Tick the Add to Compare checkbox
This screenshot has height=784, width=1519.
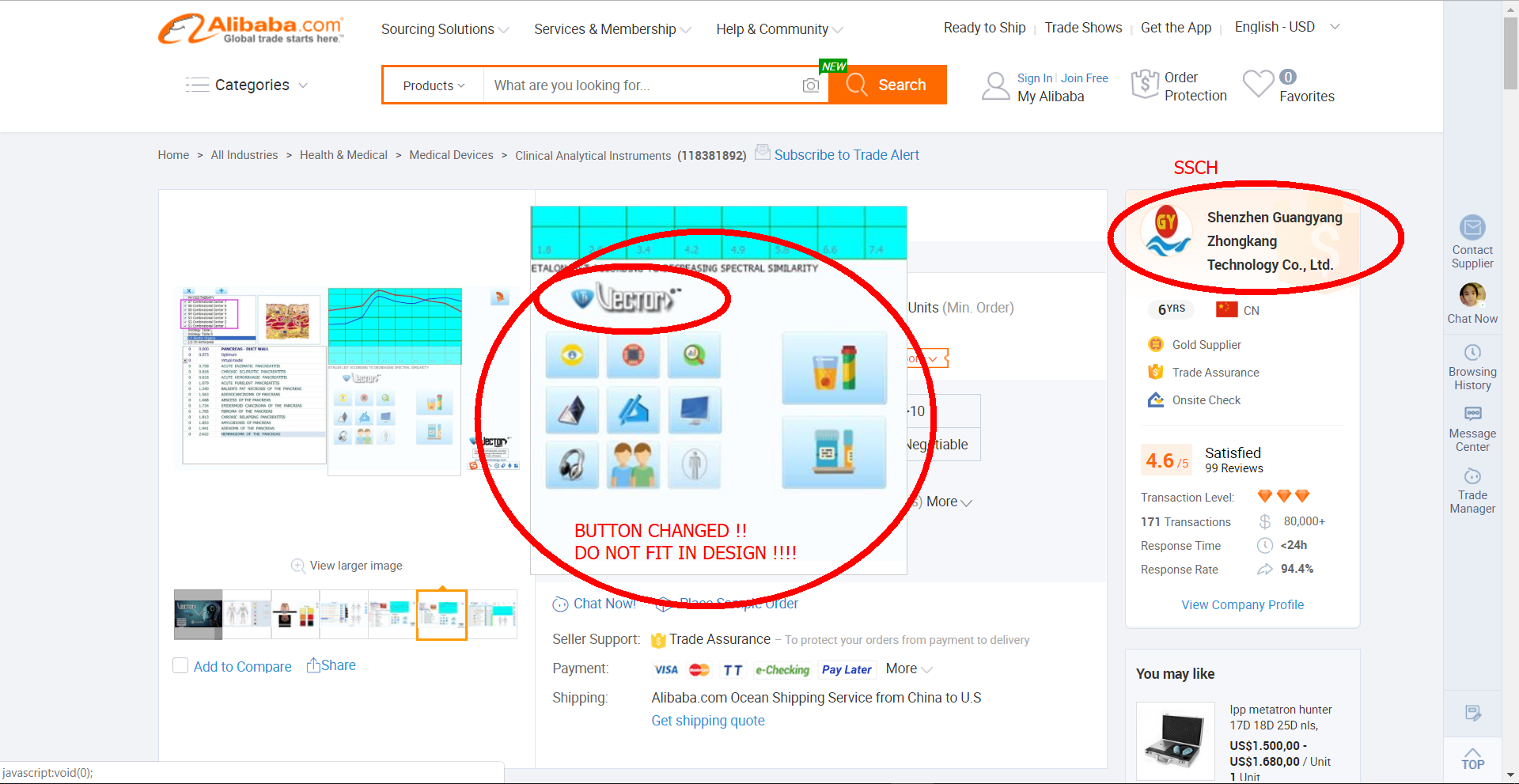180,666
